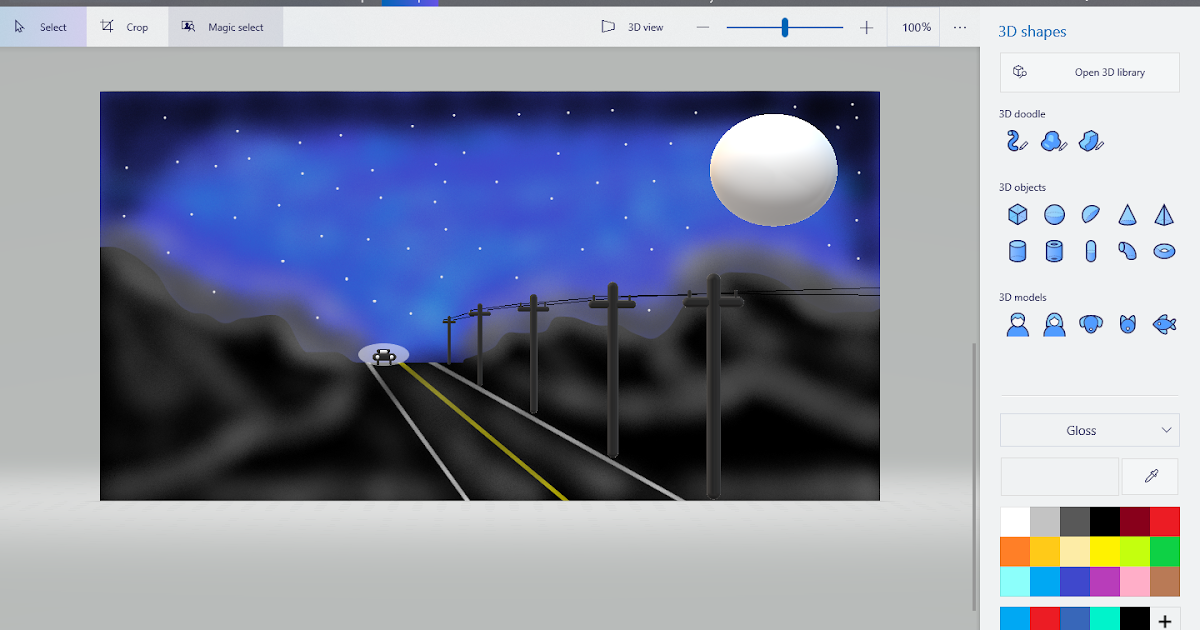Activate the Crop tool

click(126, 26)
